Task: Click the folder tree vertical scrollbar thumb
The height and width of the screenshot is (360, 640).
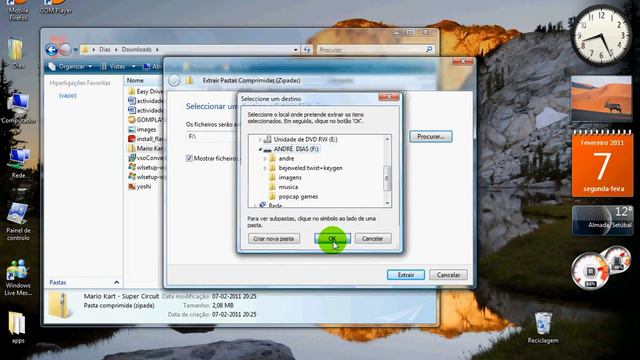Action: [x=387, y=178]
